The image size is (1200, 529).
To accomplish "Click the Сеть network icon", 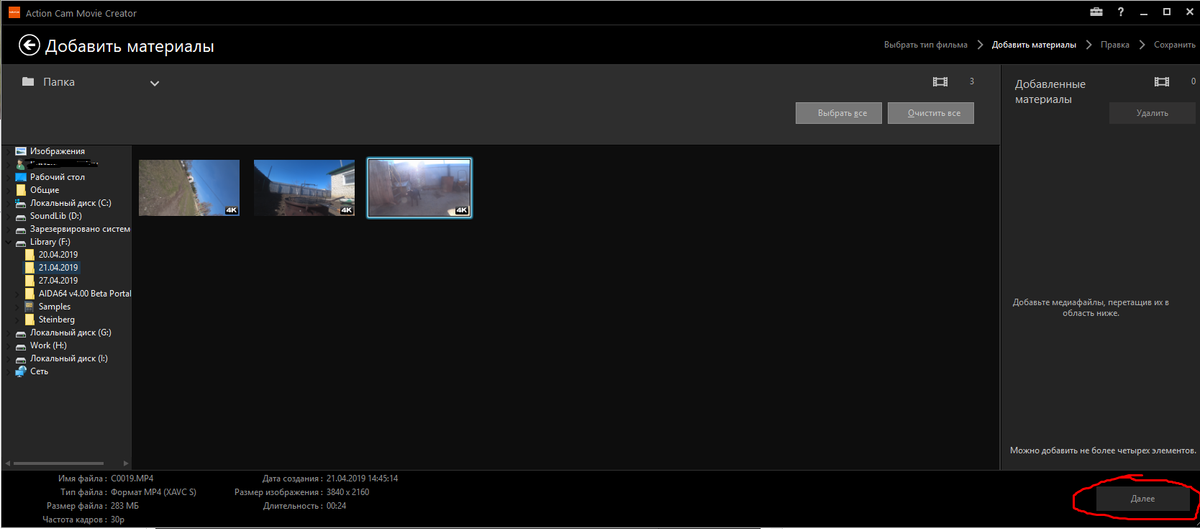I will click(x=21, y=371).
